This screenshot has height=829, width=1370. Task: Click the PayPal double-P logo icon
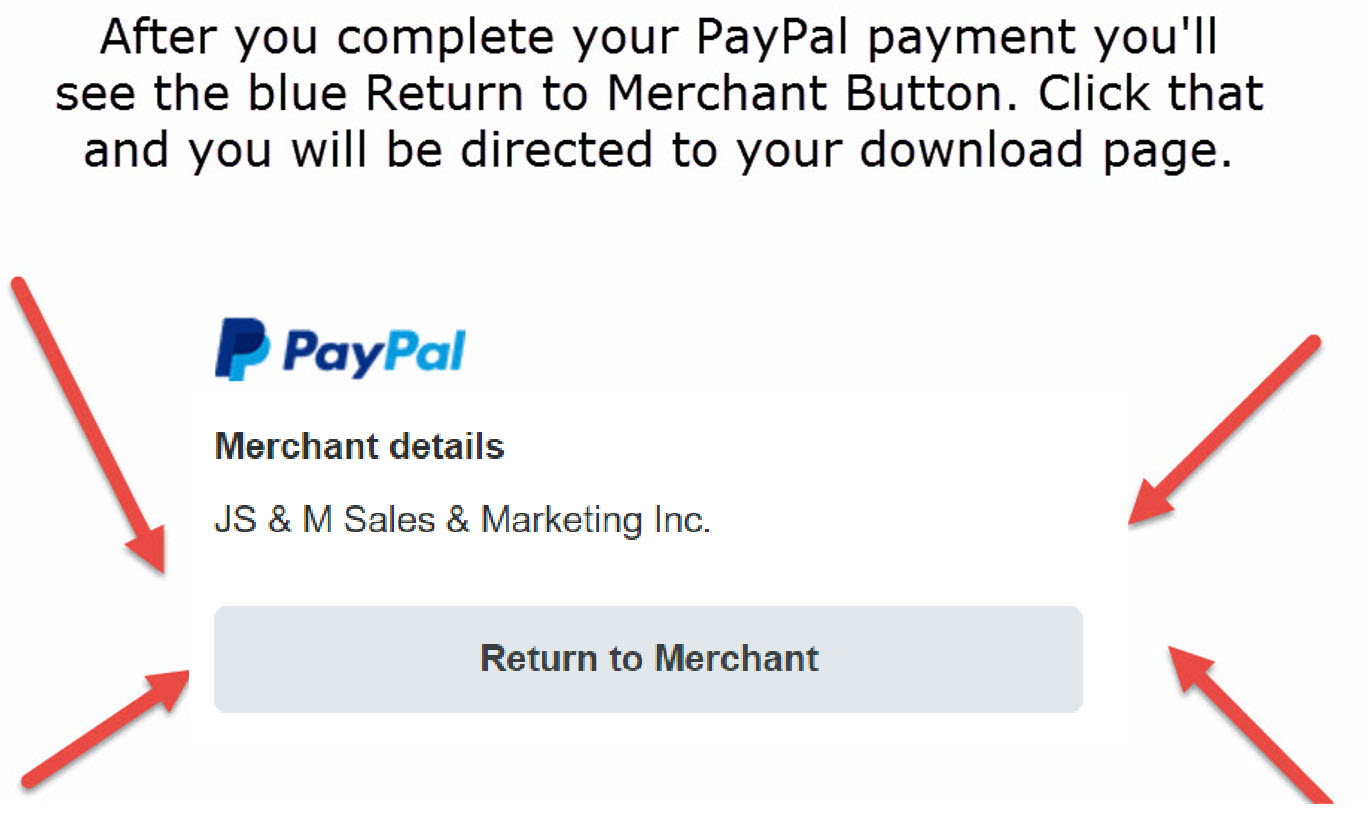pos(242,349)
